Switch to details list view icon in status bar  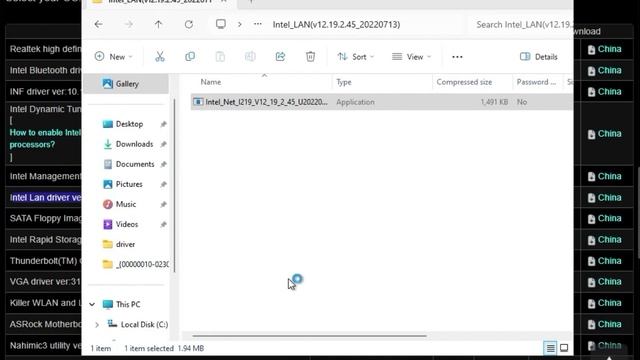(550, 348)
